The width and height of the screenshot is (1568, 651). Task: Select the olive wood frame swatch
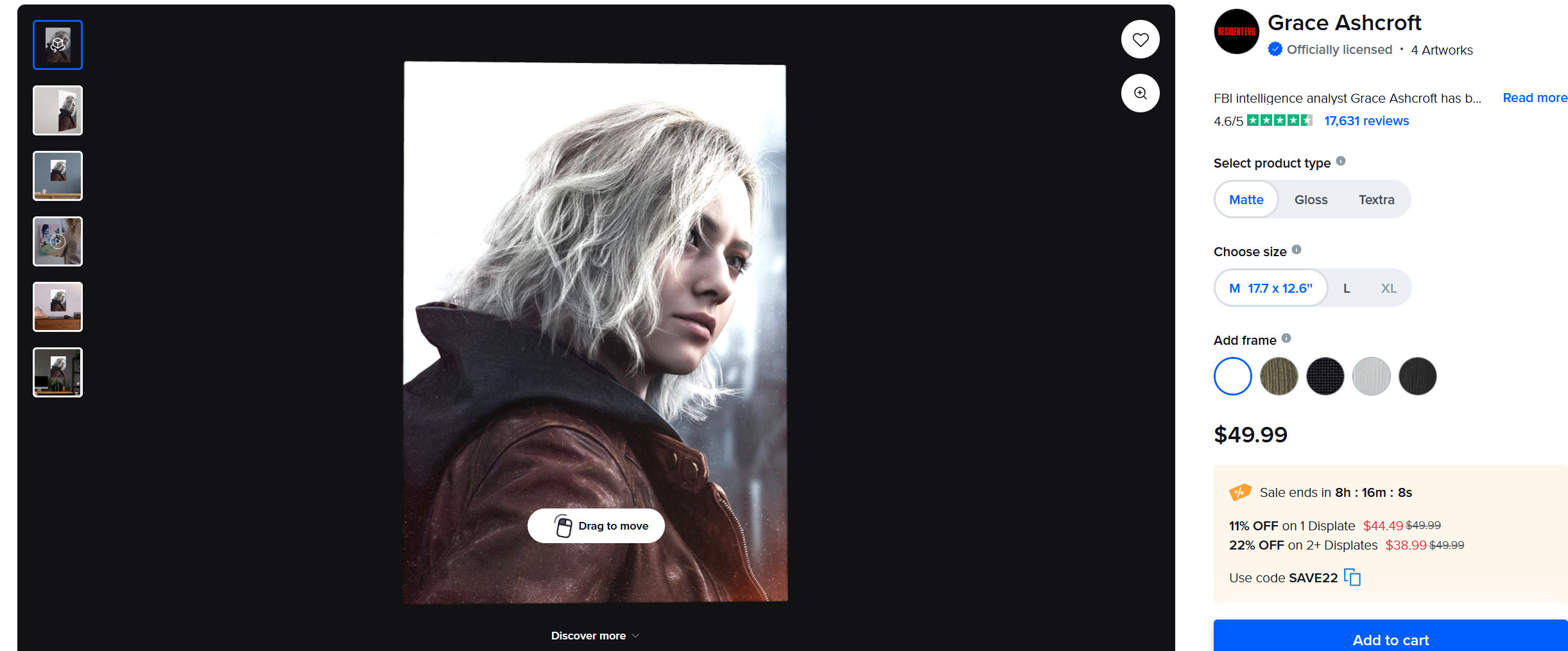[x=1279, y=376]
